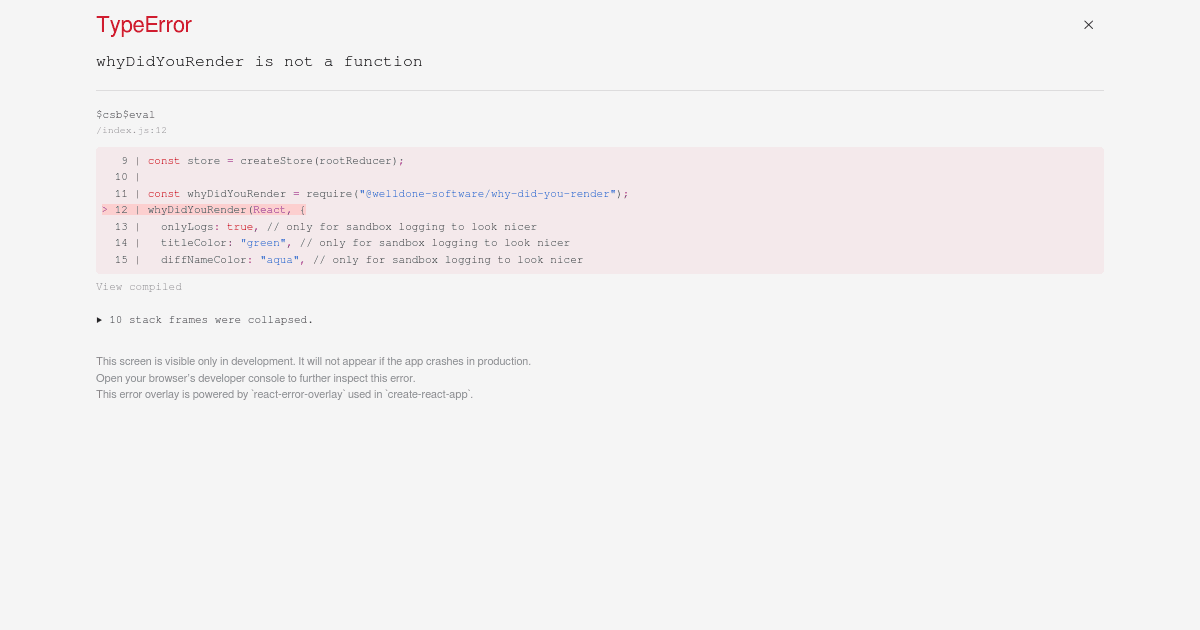Click the 'whyDidYouRender is not a function' message
Screen dimensions: 1200x630
(x=259, y=62)
